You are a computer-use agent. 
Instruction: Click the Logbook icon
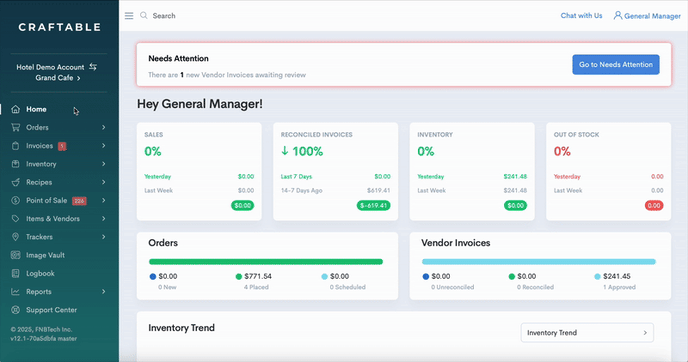coord(15,273)
